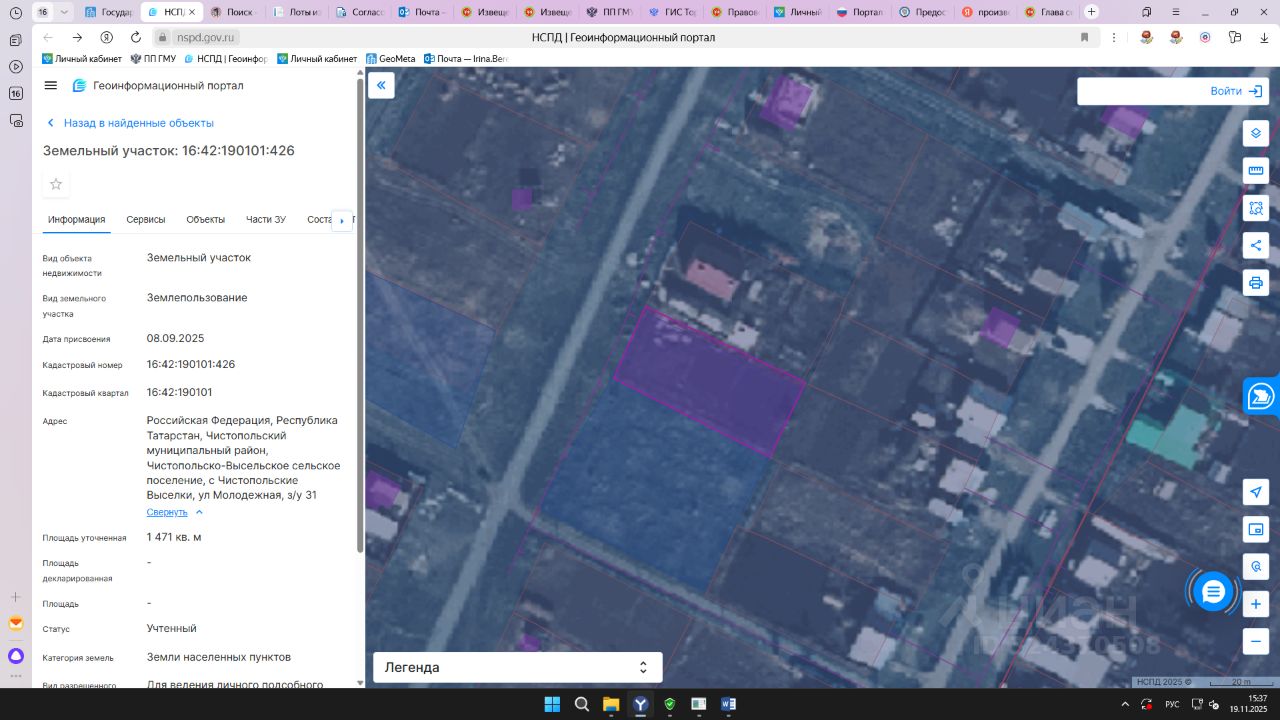Viewport: 1280px width, 720px height.
Task: Click the highlighted purple land parcel
Action: pos(710,380)
